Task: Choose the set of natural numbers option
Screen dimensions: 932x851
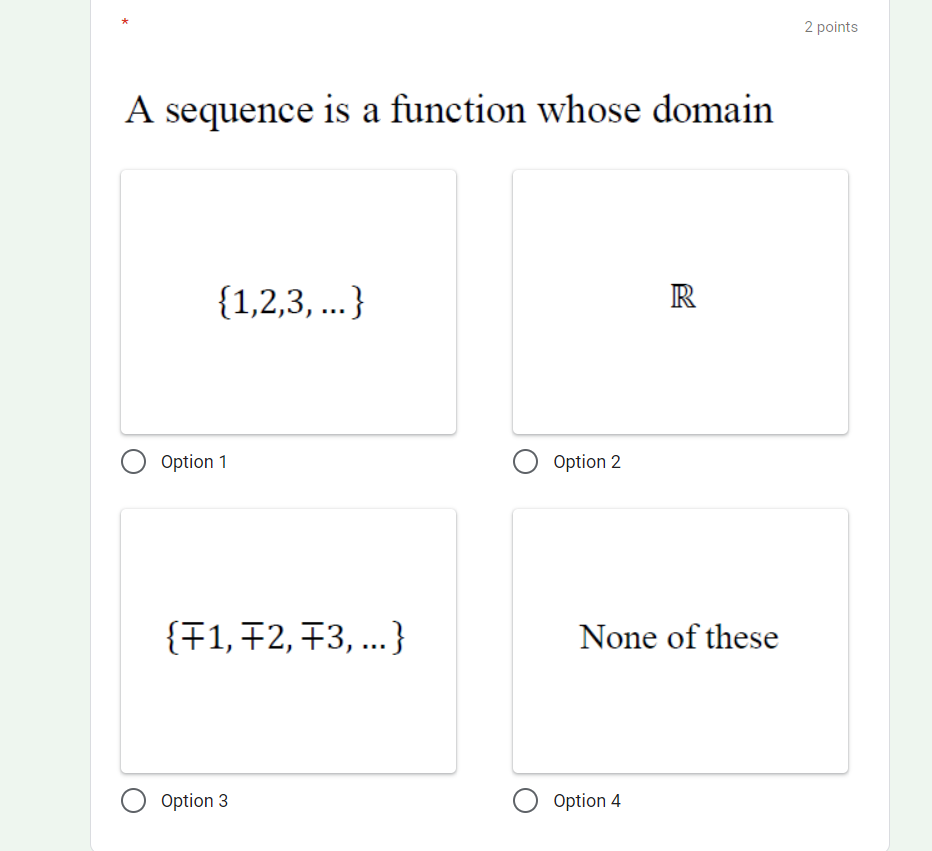Action: (x=288, y=301)
